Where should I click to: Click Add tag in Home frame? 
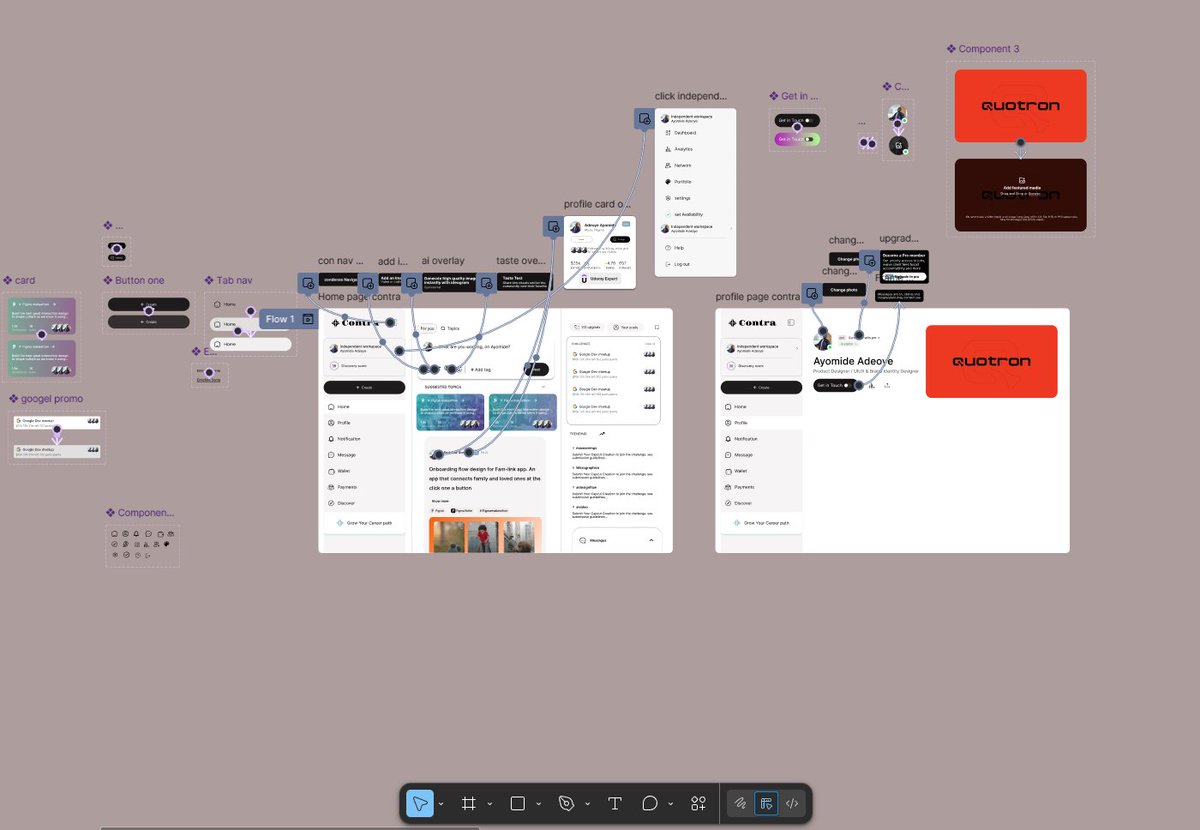pos(479,370)
